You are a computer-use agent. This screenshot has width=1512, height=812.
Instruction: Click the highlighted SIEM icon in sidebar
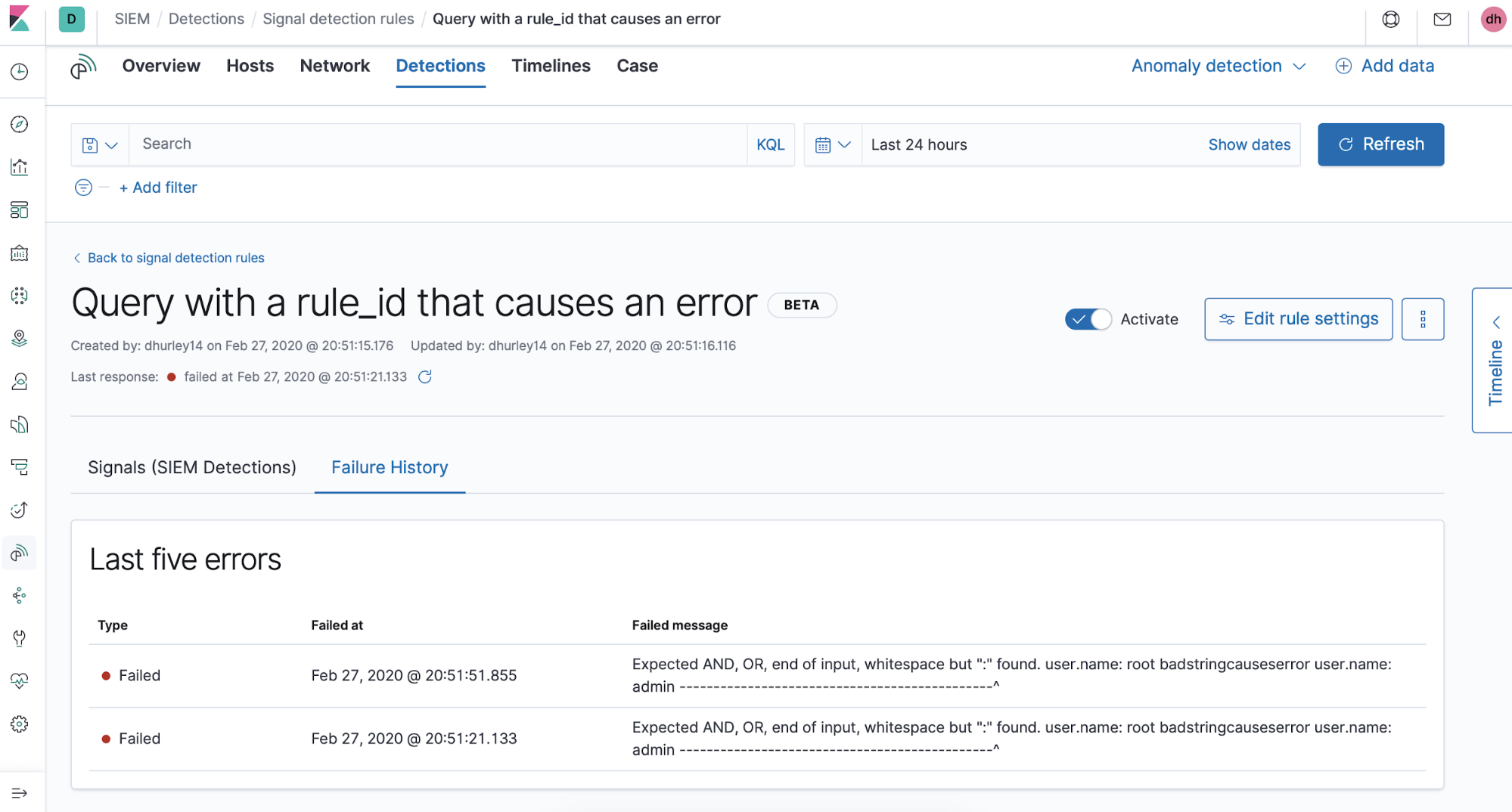(x=20, y=553)
